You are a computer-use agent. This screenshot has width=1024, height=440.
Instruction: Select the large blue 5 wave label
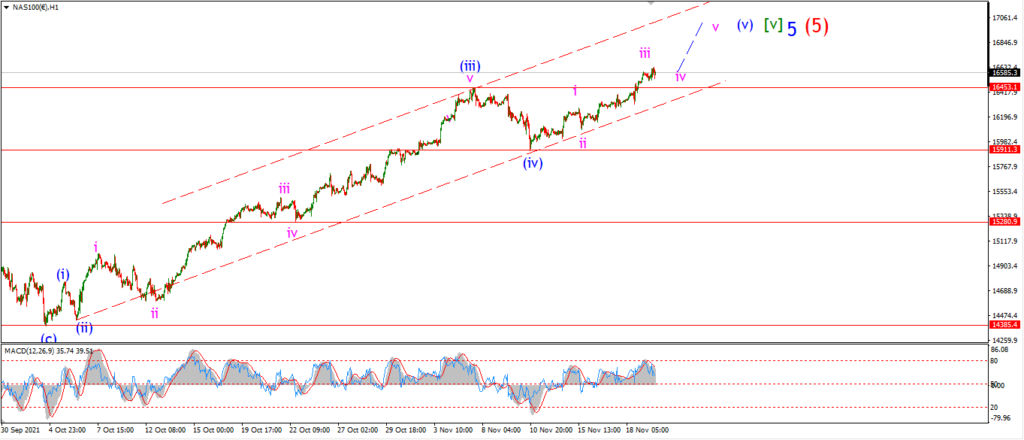(x=792, y=28)
